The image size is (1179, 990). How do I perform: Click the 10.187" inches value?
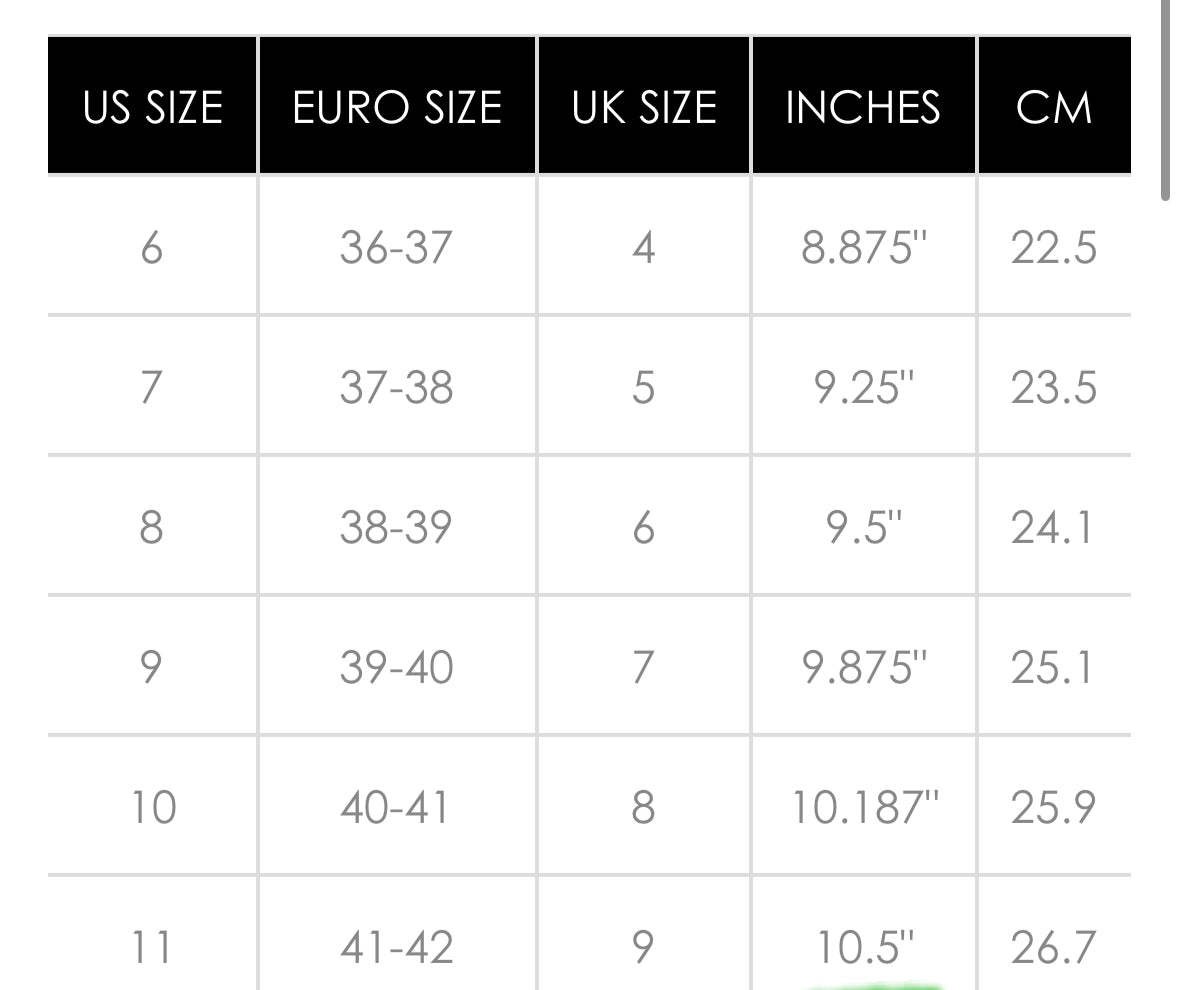pyautogui.click(x=864, y=807)
